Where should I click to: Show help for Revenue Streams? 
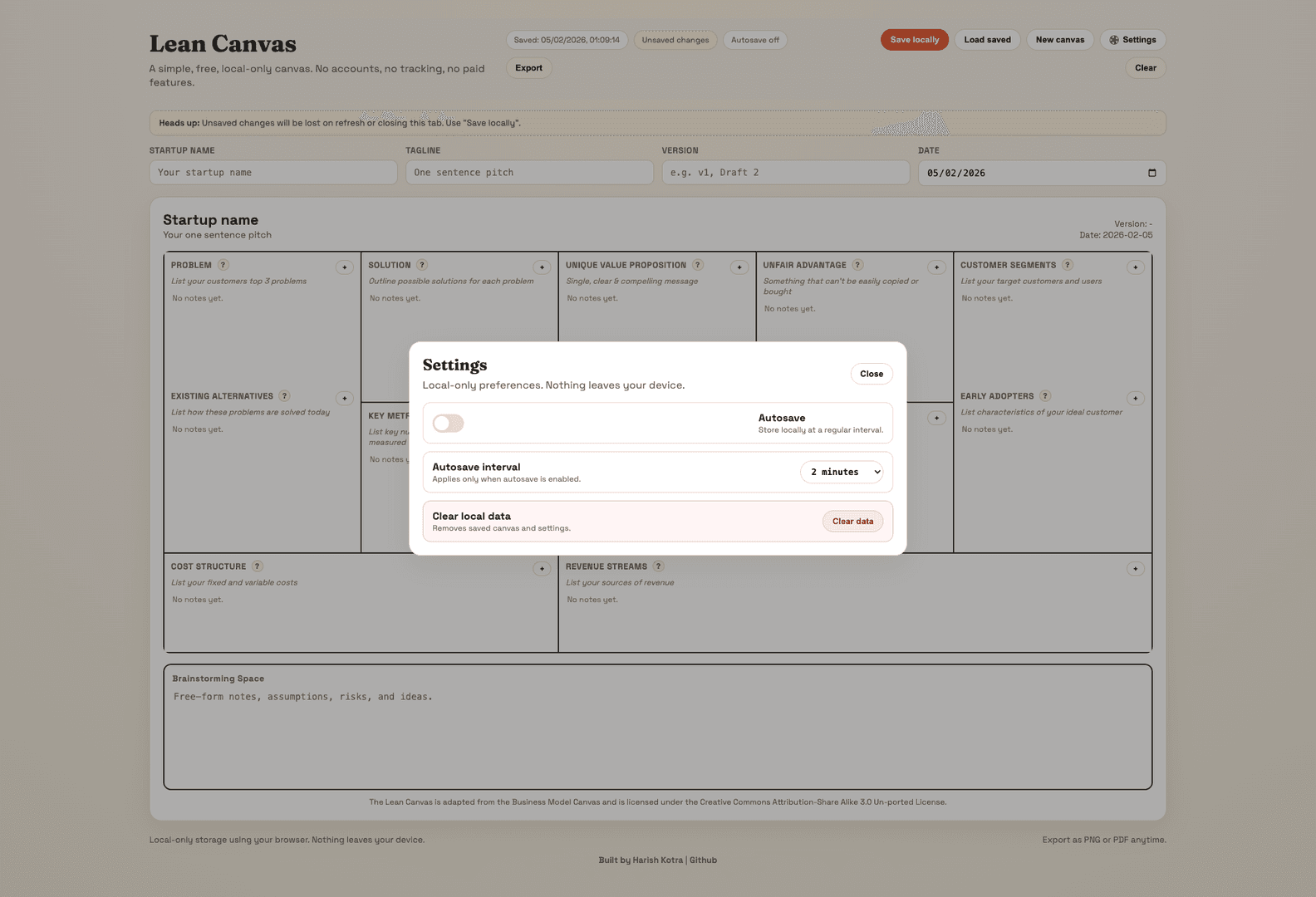coord(658,566)
